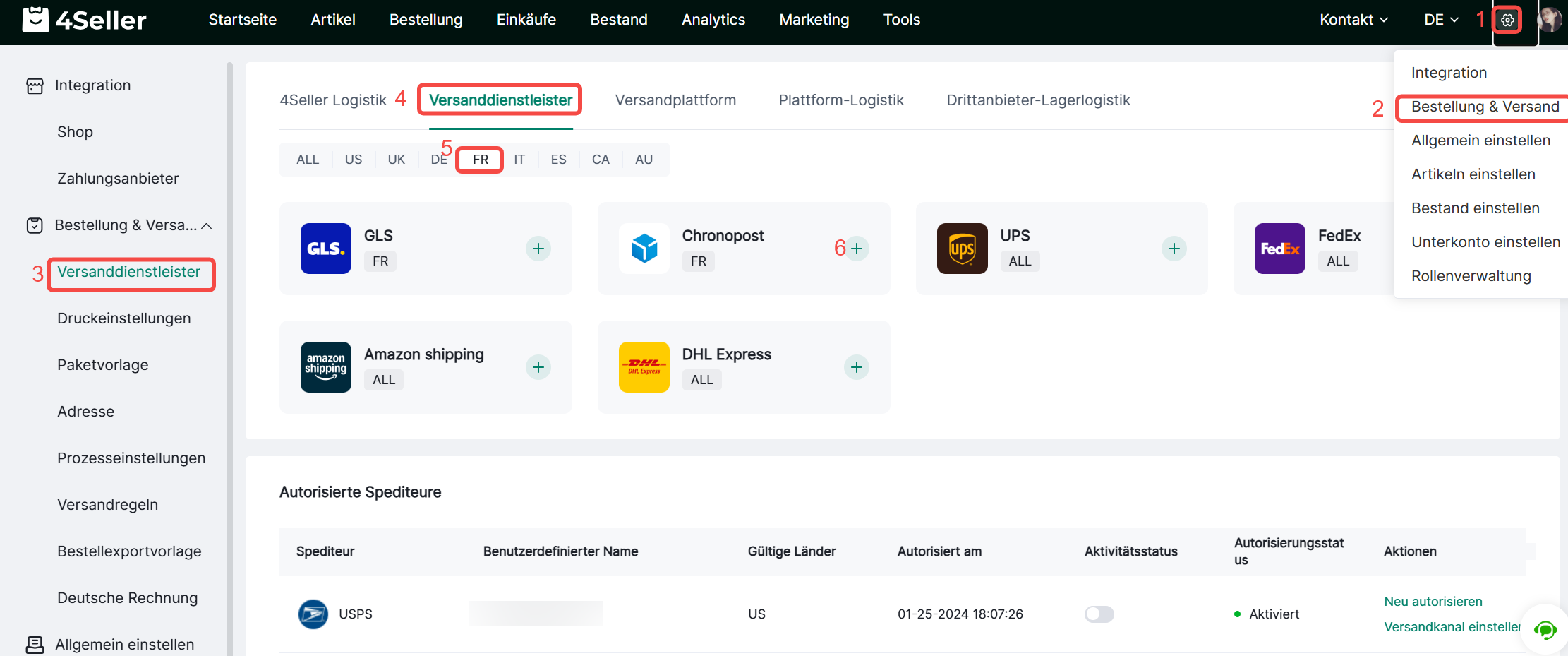1568x656 pixels.
Task: Open the green chat support icon
Action: pos(1545,630)
